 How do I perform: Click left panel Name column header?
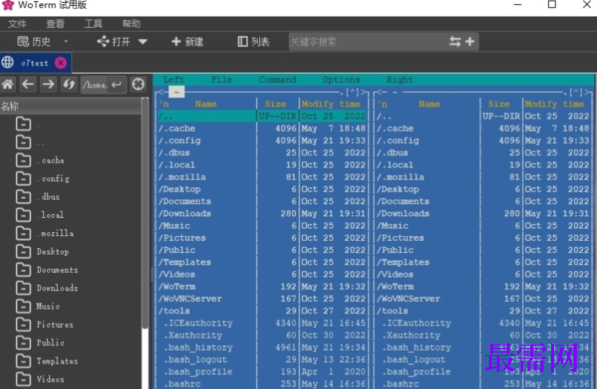tap(206, 104)
